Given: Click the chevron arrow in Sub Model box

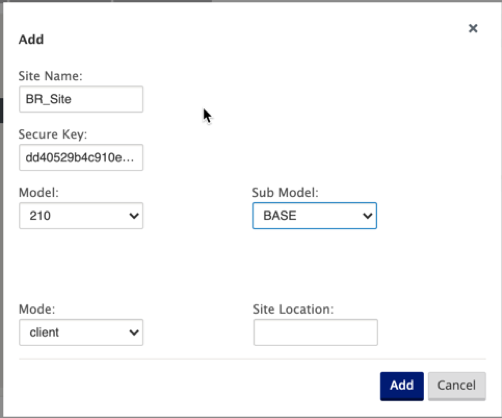Looking at the screenshot, I should [x=368, y=216].
